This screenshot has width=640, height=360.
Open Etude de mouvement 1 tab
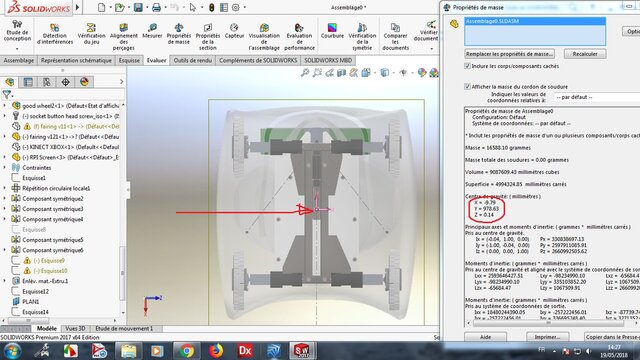point(124,329)
